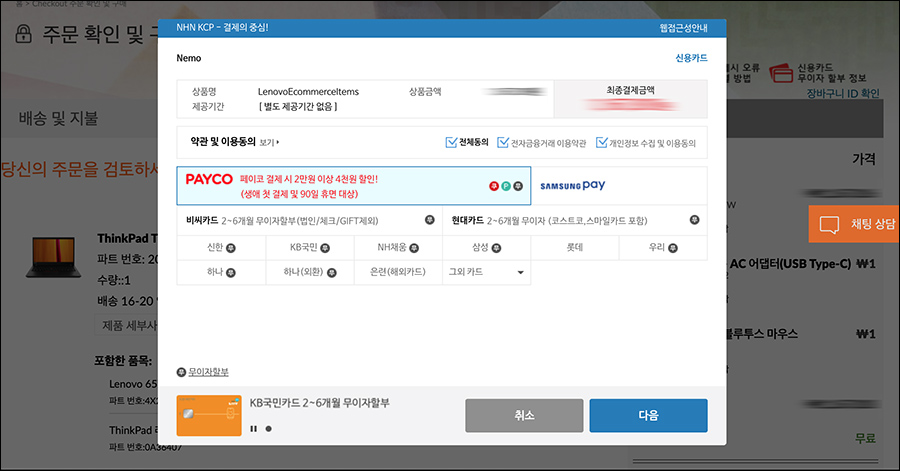Screen dimensions: 900x471
Task: Select 롯데 card
Action: [575, 248]
